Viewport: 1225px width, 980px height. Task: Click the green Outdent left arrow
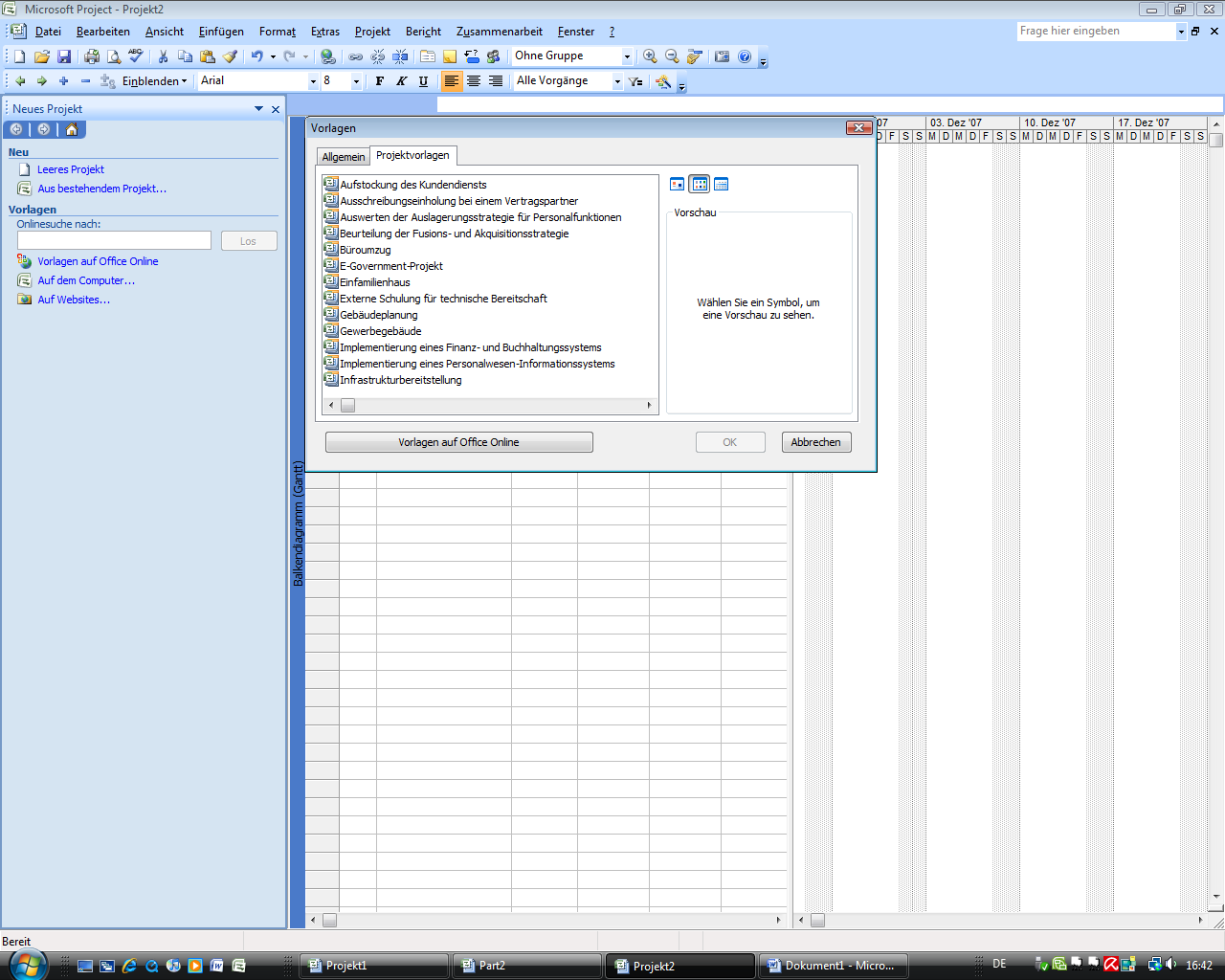(20, 81)
